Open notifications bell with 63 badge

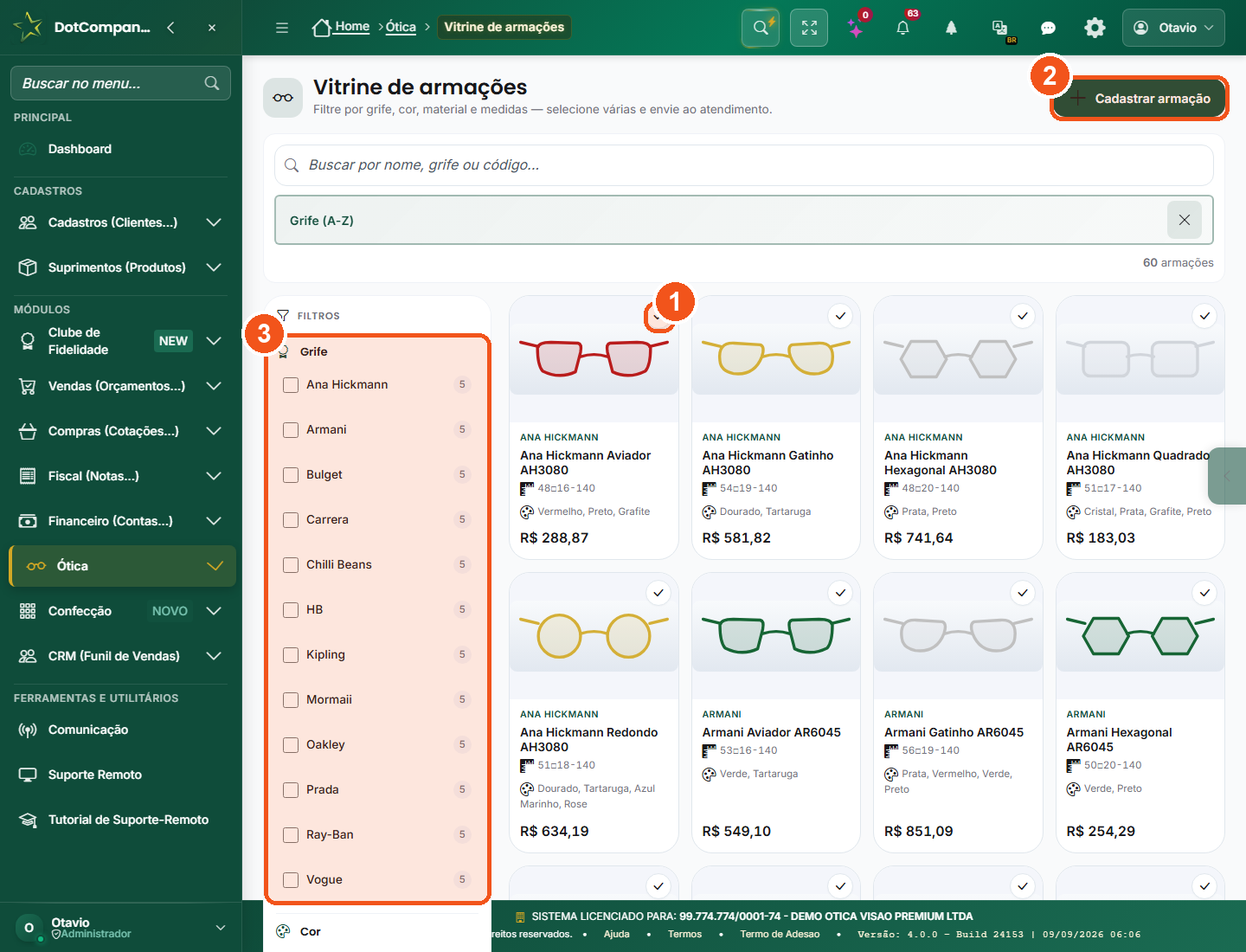click(x=902, y=28)
